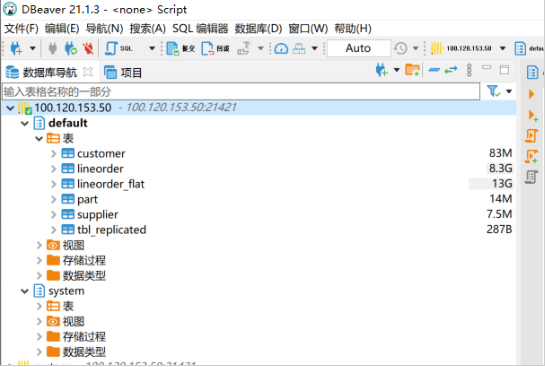Expand the 表 folder under system
Screen dimensions: 545x367
coord(39,306)
